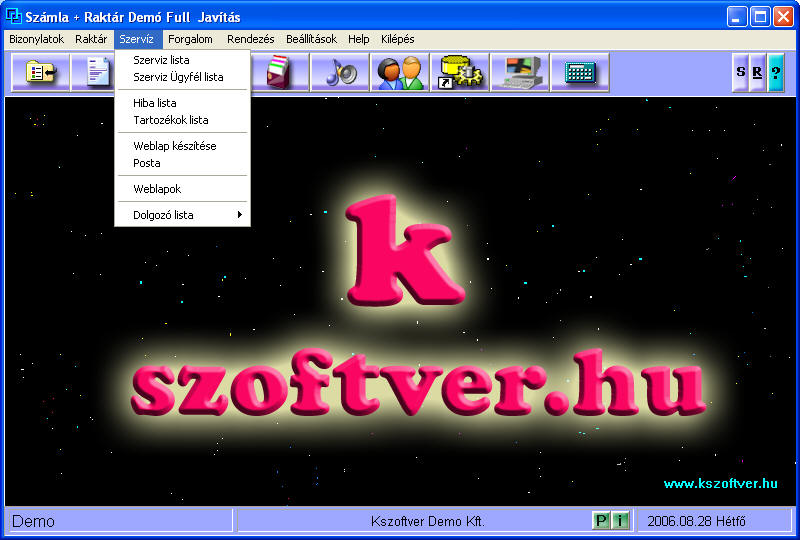Open the two people customers icon

coord(400,72)
